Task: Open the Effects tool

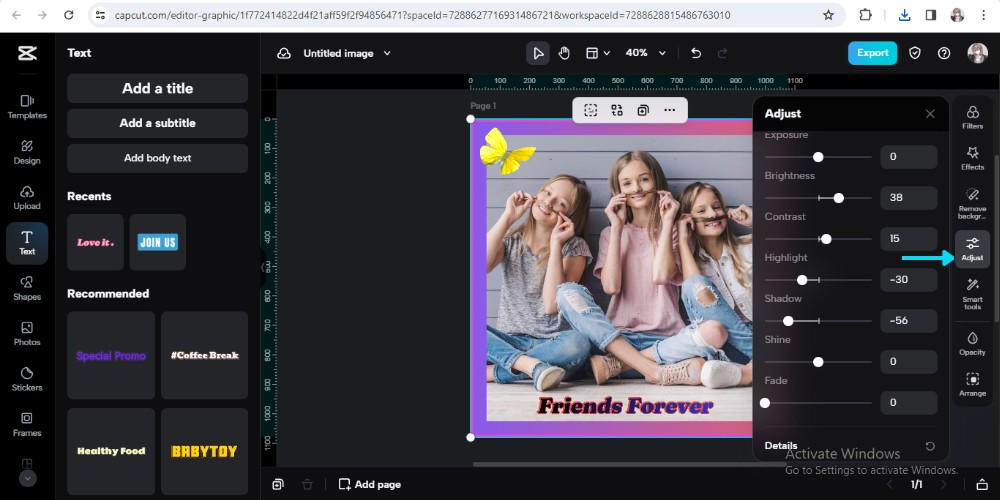Action: point(973,158)
